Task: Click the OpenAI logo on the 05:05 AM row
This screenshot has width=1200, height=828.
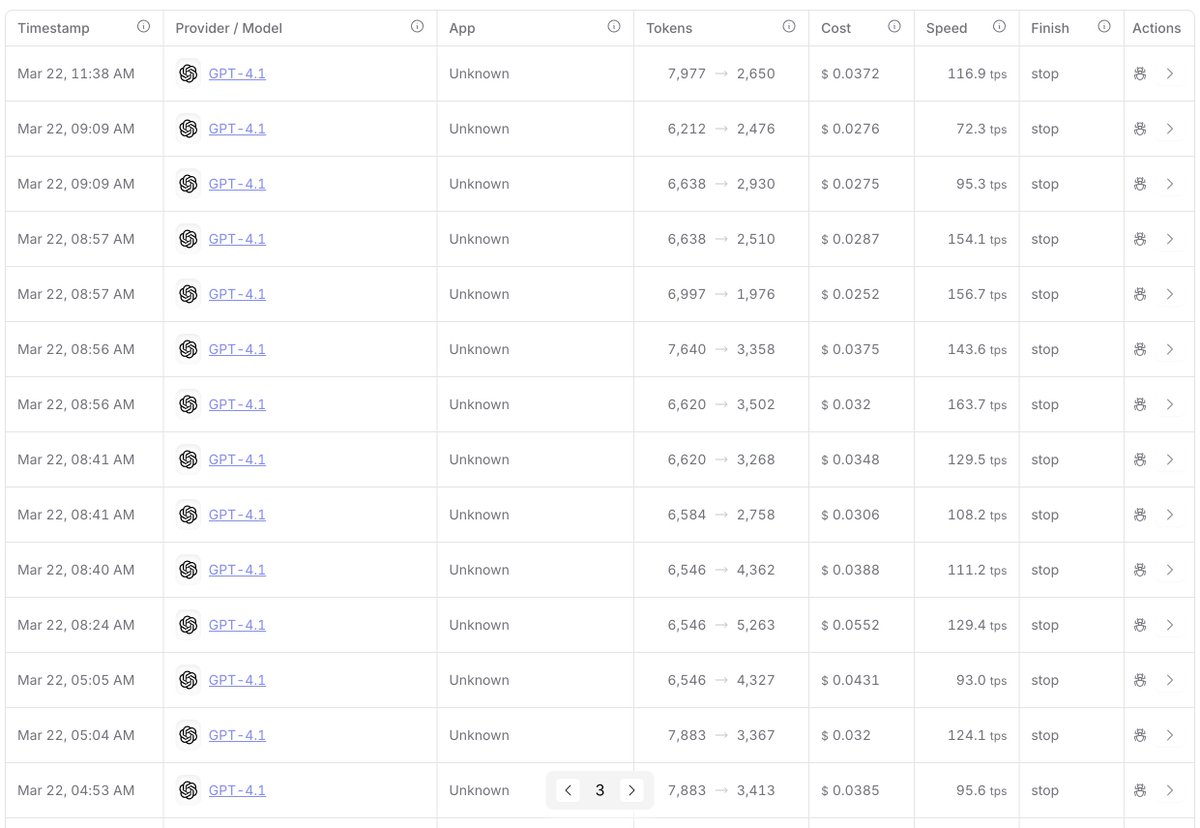Action: [x=188, y=680]
